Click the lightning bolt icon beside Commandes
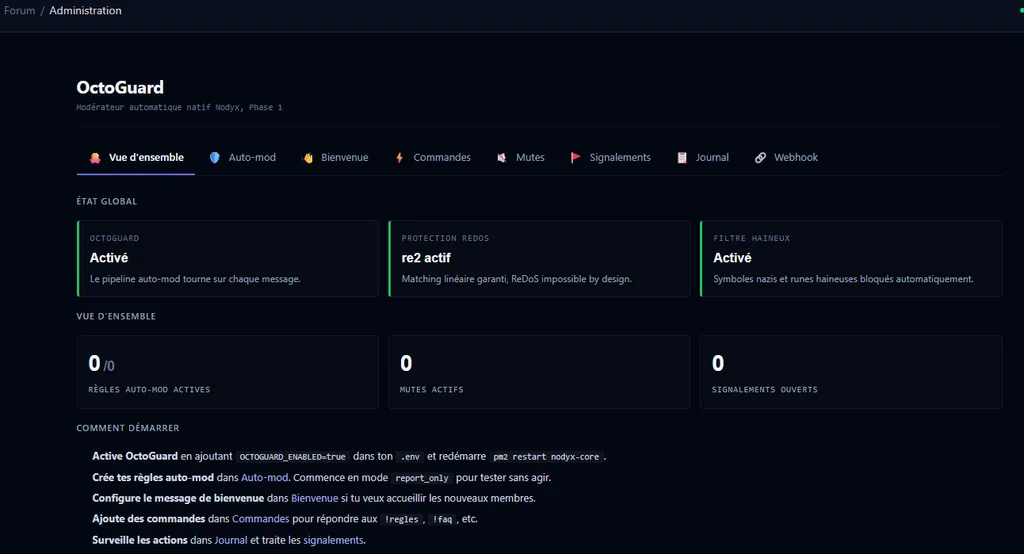The width and height of the screenshot is (1024, 554). pos(399,157)
